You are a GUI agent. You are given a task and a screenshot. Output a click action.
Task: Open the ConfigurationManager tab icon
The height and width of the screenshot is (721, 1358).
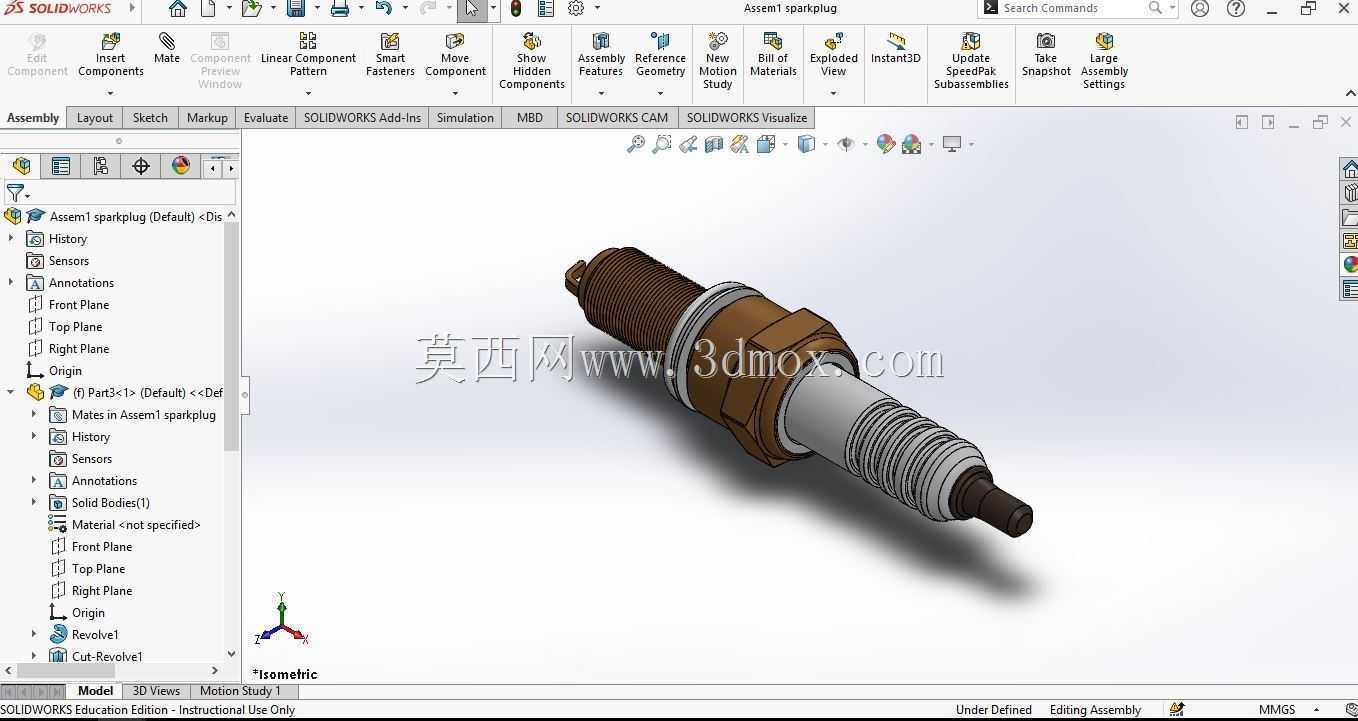click(x=101, y=166)
